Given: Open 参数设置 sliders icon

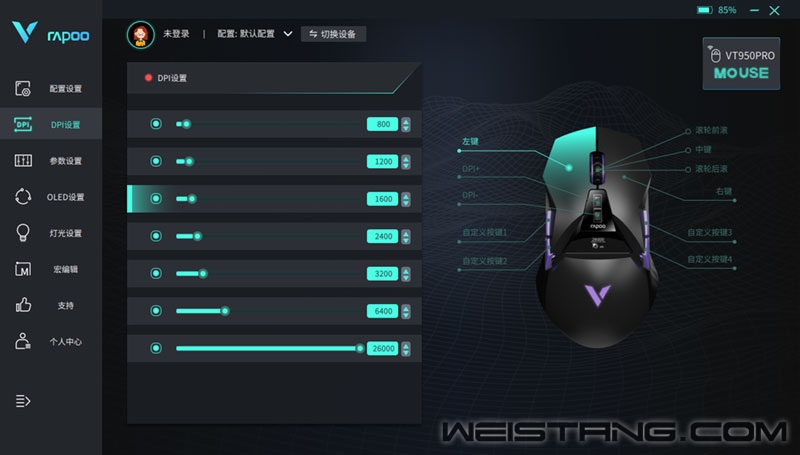Looking at the screenshot, I should (x=23, y=161).
